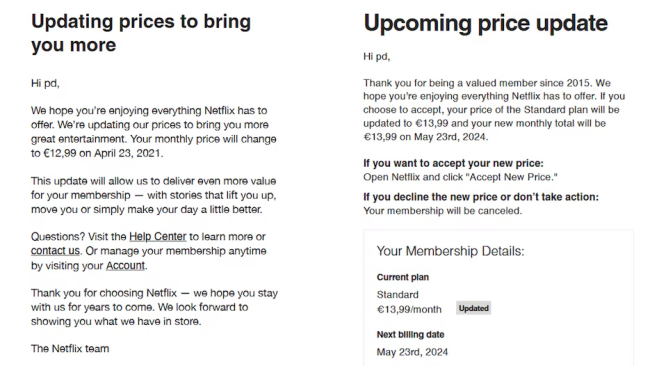Click the €13,99/month price text
The height and width of the screenshot is (366, 650).
[x=409, y=310]
